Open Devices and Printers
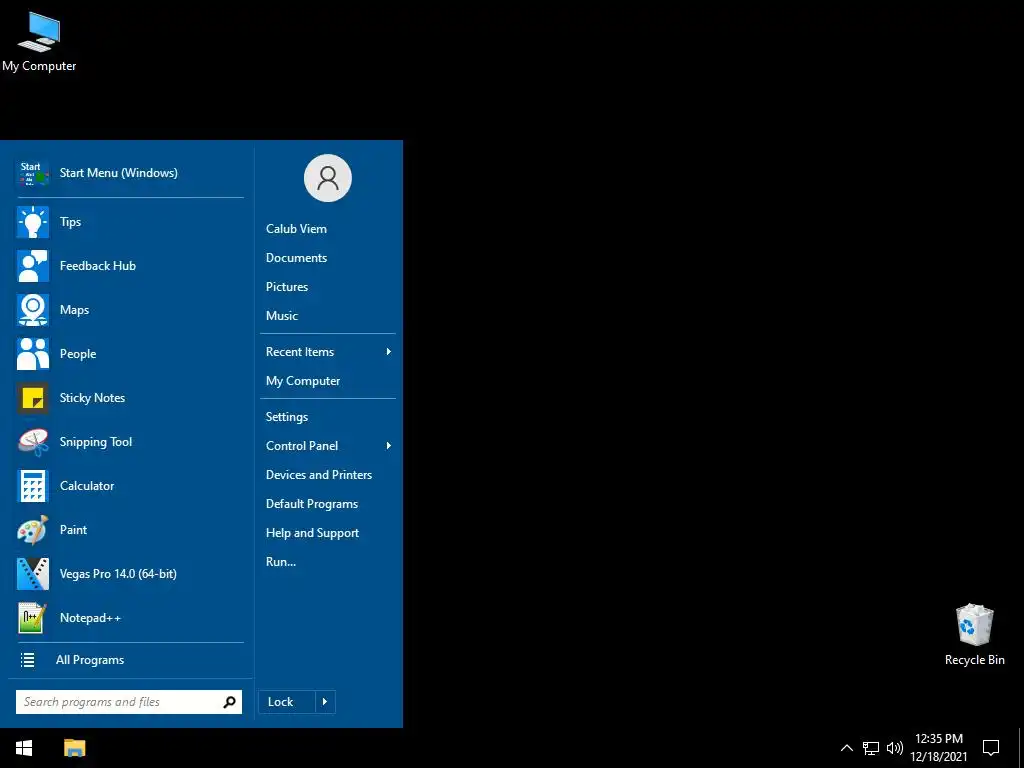The image size is (1024, 768). 319,475
